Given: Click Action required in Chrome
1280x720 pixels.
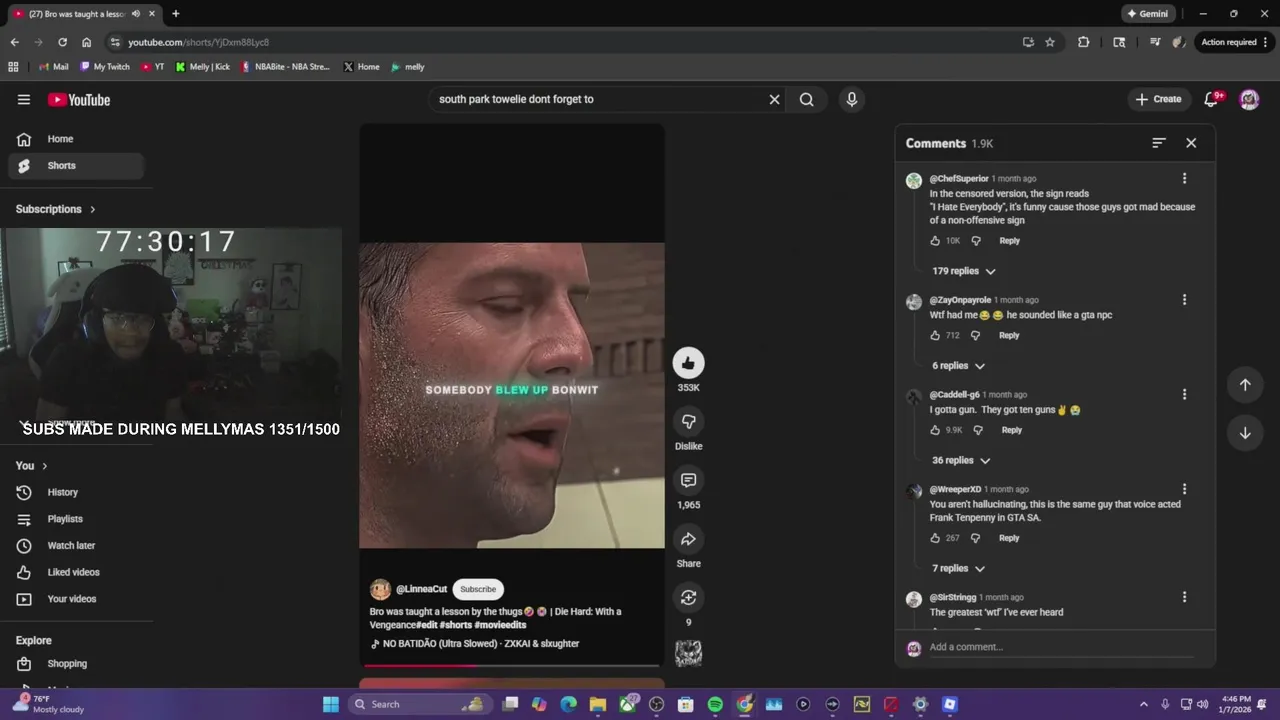Looking at the screenshot, I should coord(1234,42).
